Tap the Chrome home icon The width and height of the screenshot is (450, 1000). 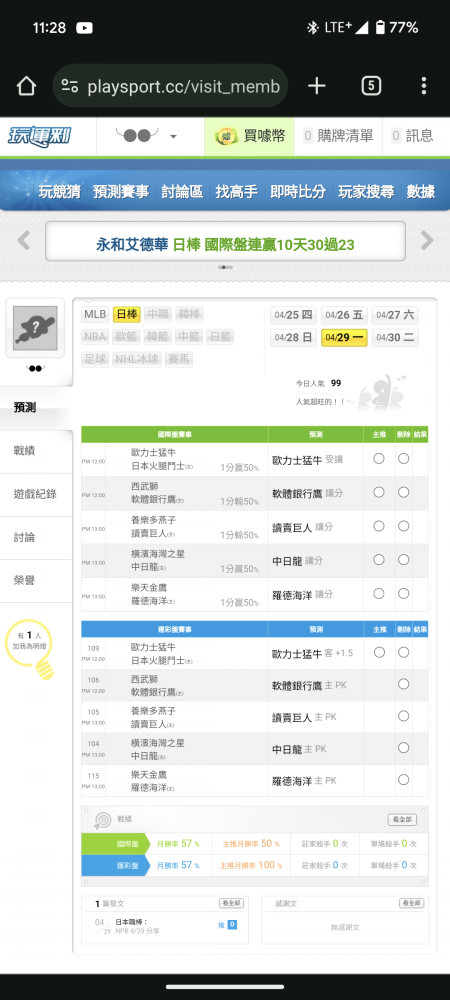click(26, 86)
